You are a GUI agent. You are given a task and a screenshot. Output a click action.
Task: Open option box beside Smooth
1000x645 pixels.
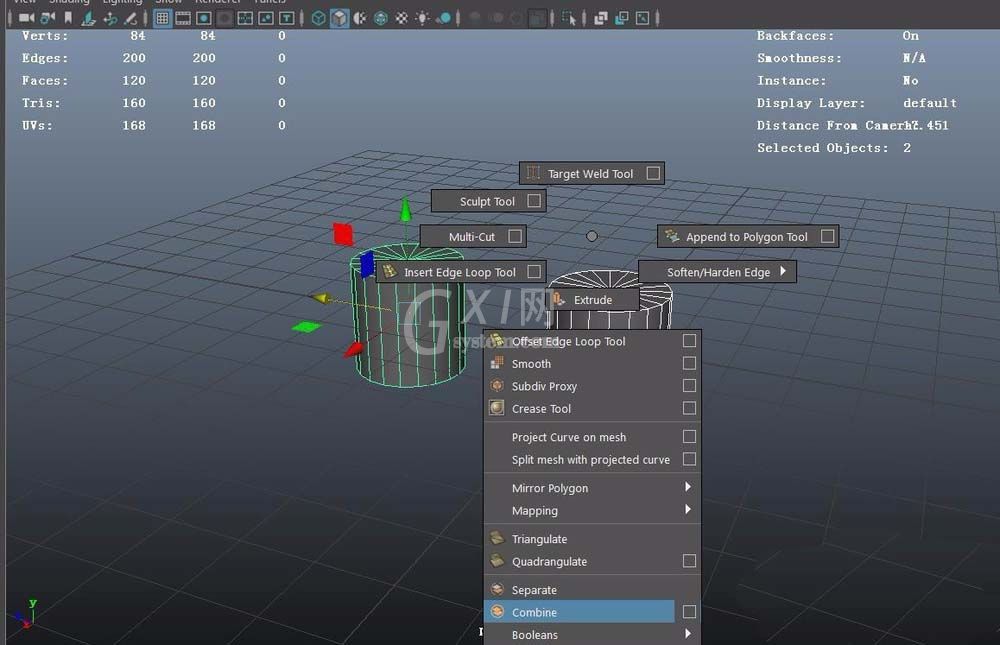[x=689, y=363]
